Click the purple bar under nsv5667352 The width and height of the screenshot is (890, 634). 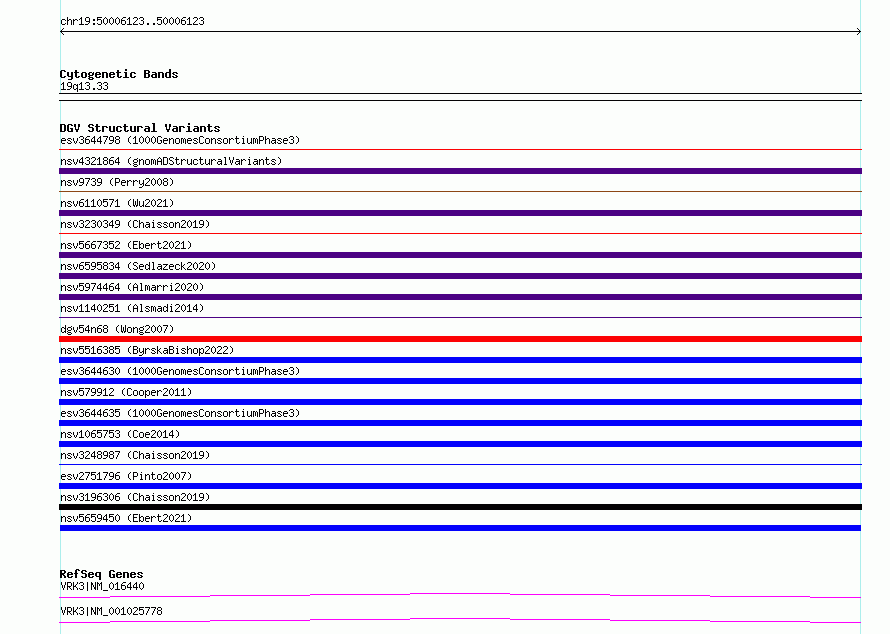click(460, 255)
